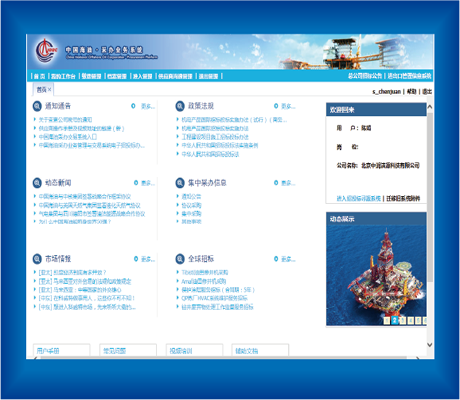This screenshot has width=460, height=400.
Task: Open the 工程建设项目施工招标投标办法 policy link
Action: 215,137
